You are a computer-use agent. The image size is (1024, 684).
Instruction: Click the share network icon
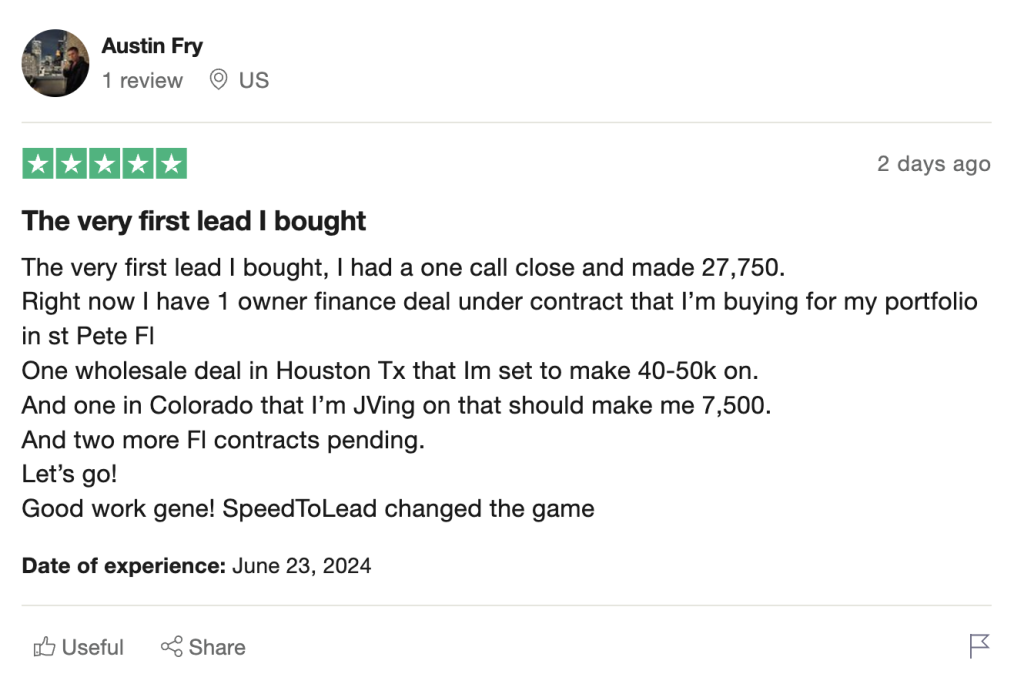172,647
